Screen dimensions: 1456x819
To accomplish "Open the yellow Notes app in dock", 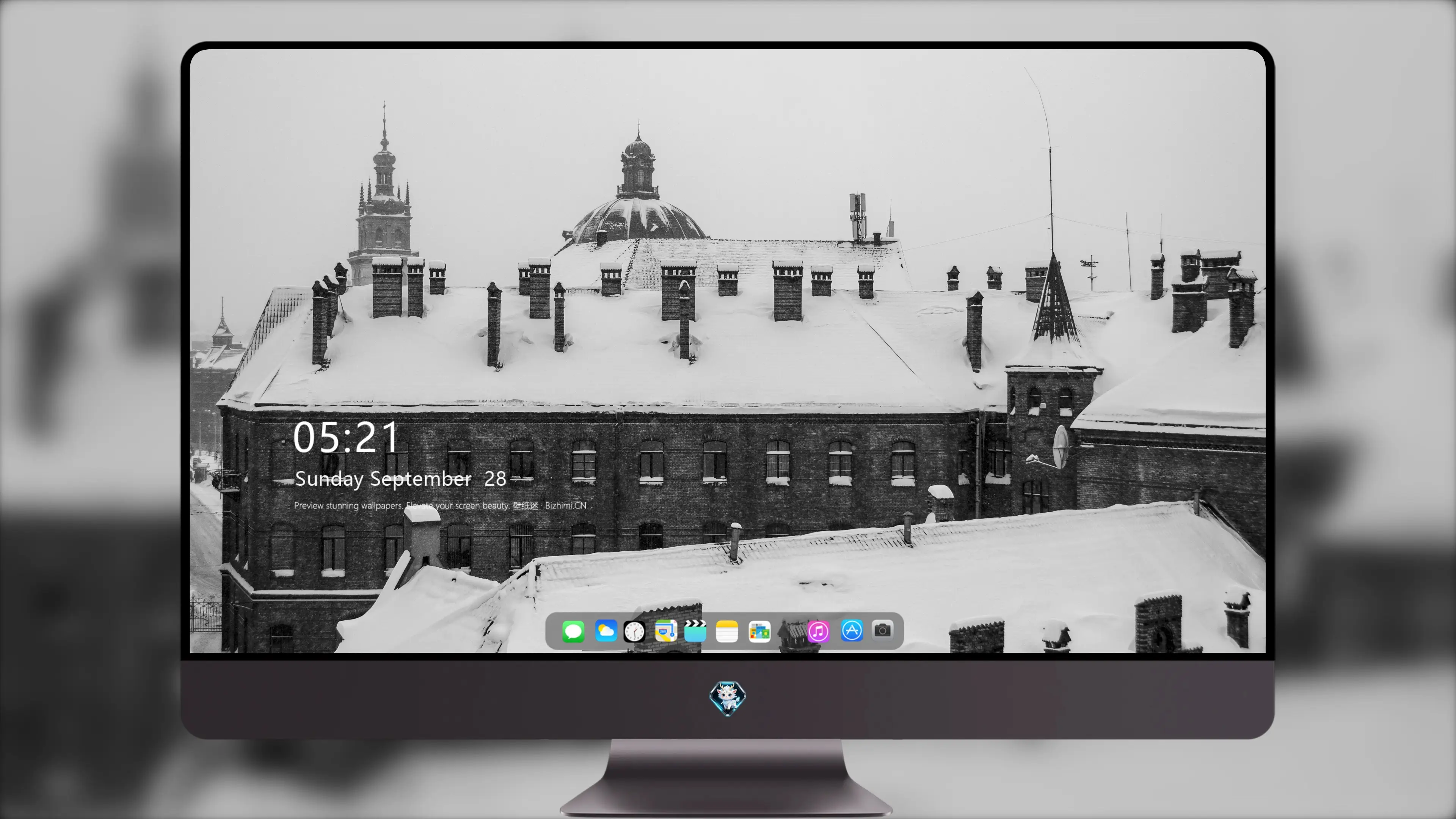I will point(727,631).
